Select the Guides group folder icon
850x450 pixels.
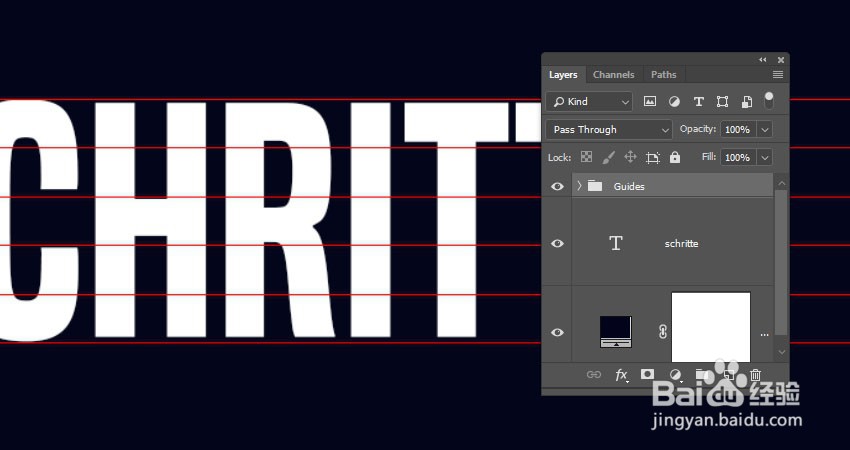click(595, 186)
